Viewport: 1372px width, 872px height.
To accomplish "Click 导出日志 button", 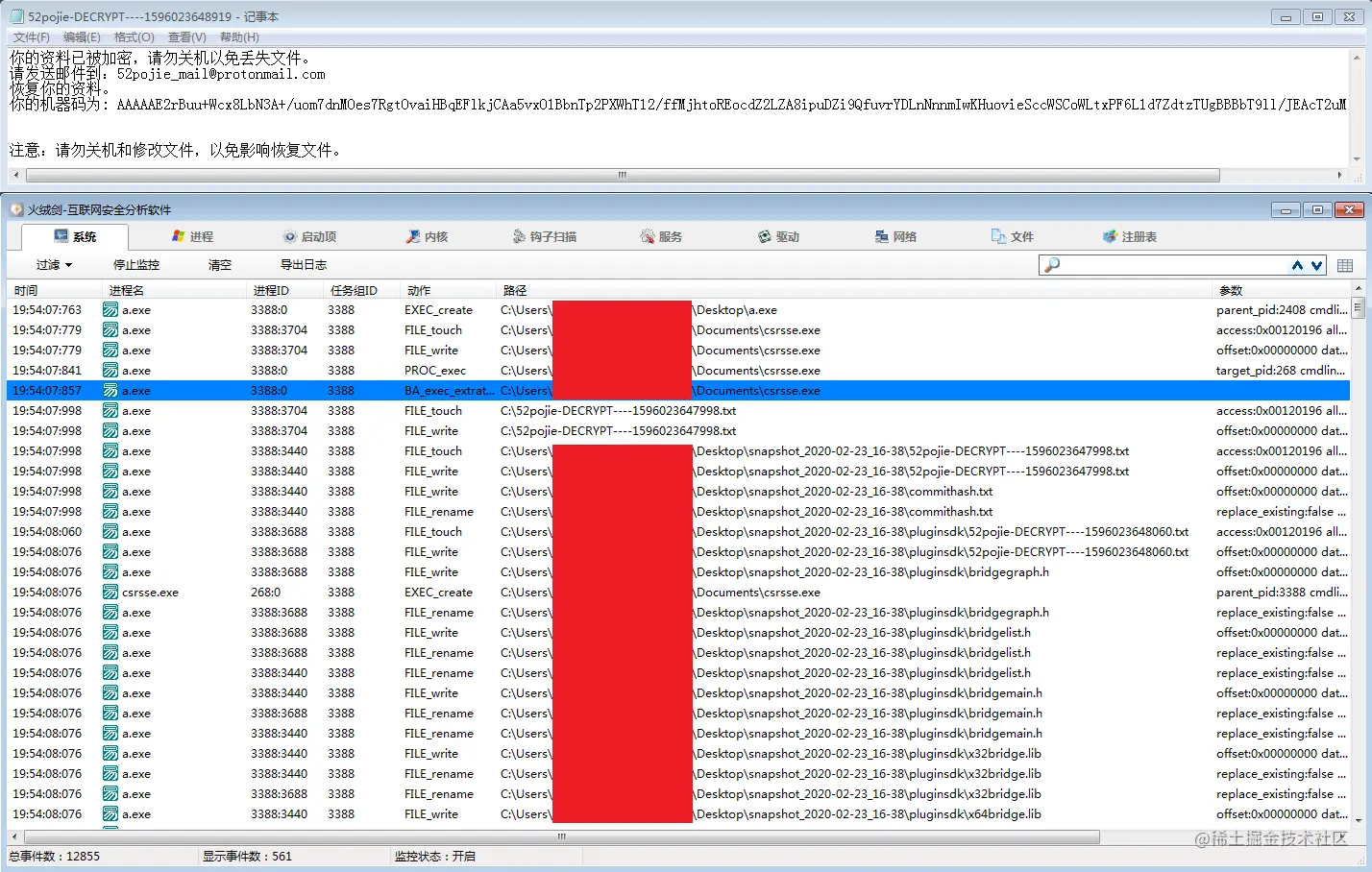I will [304, 265].
